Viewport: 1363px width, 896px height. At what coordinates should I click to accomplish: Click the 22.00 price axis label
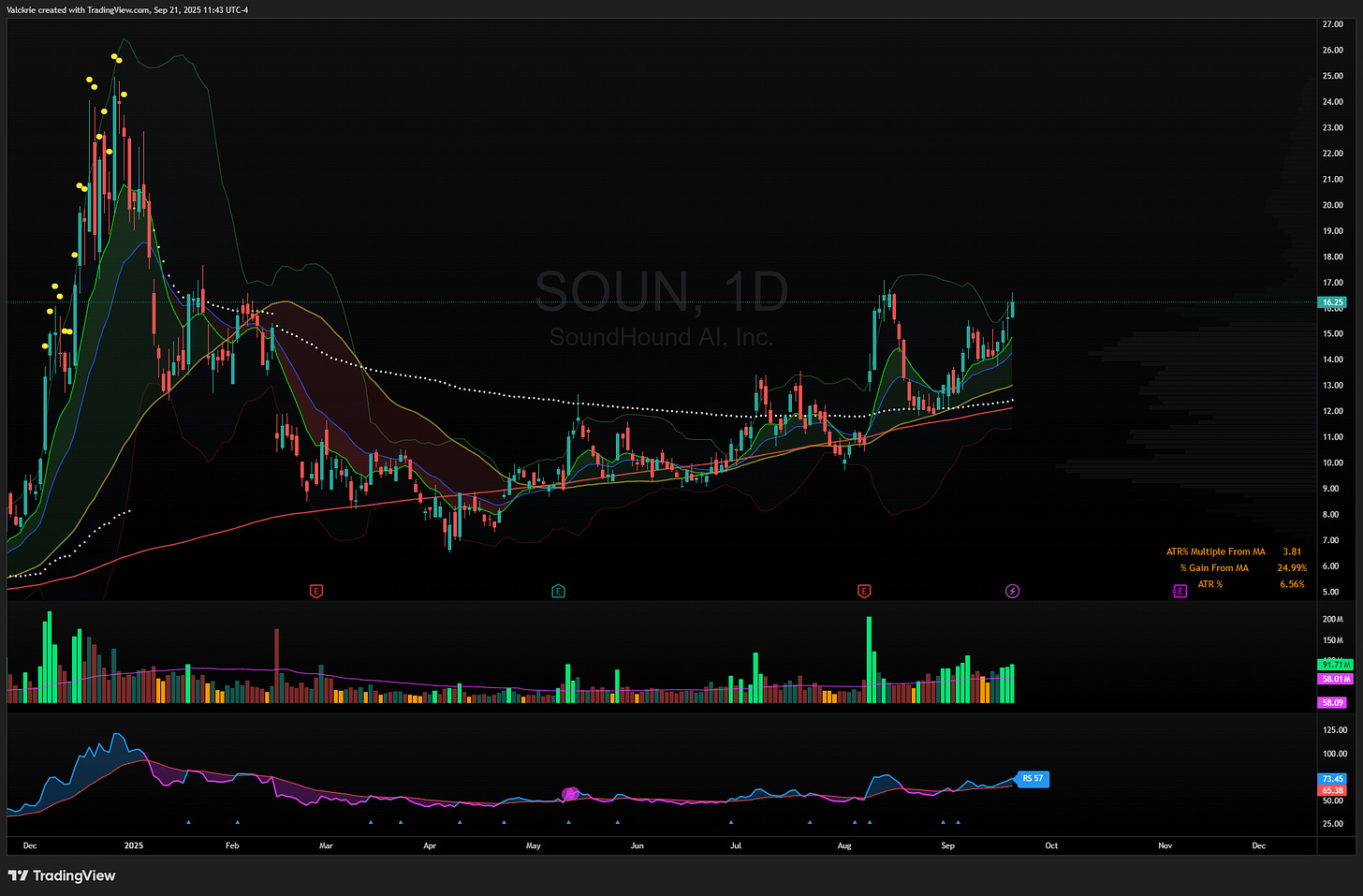[x=1332, y=154]
